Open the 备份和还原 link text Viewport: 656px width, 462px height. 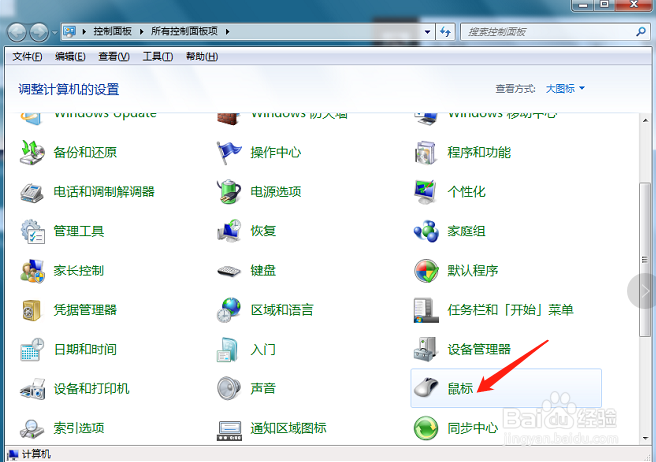click(x=85, y=152)
